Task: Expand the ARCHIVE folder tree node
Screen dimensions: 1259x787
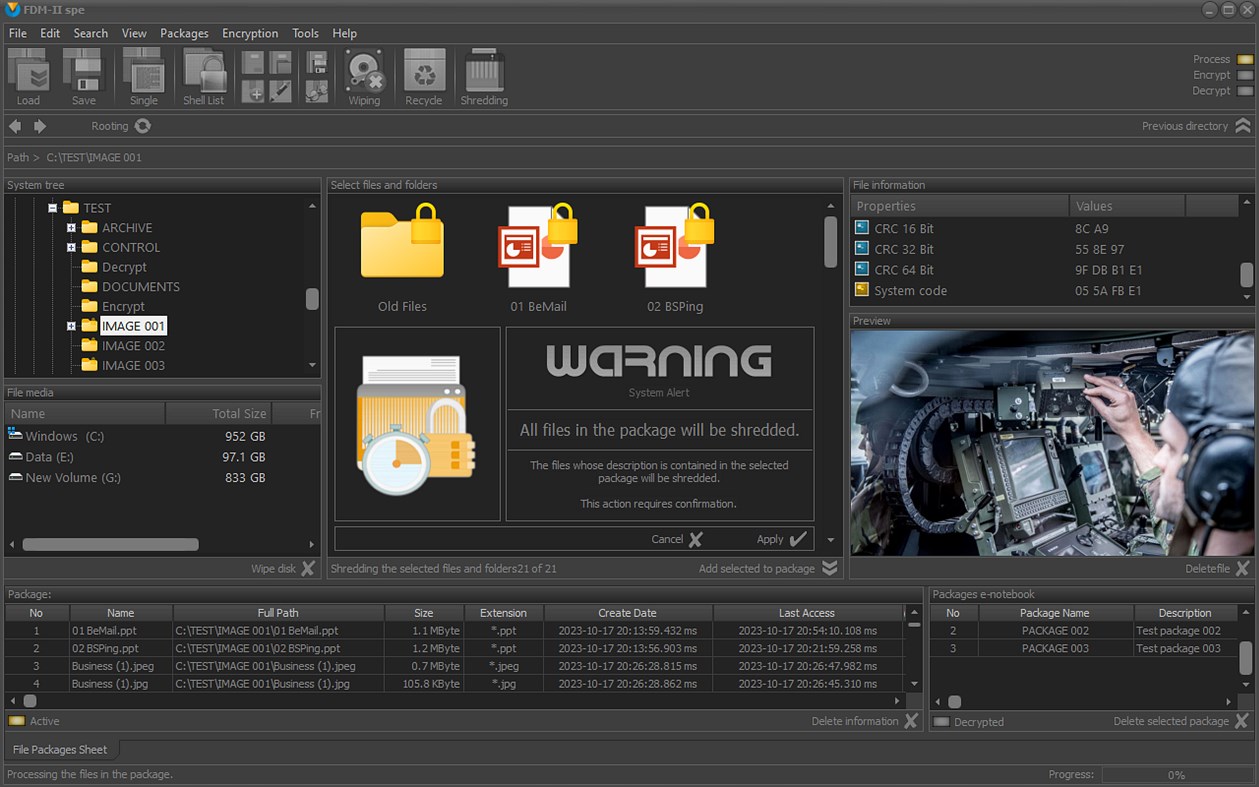Action: click(71, 228)
